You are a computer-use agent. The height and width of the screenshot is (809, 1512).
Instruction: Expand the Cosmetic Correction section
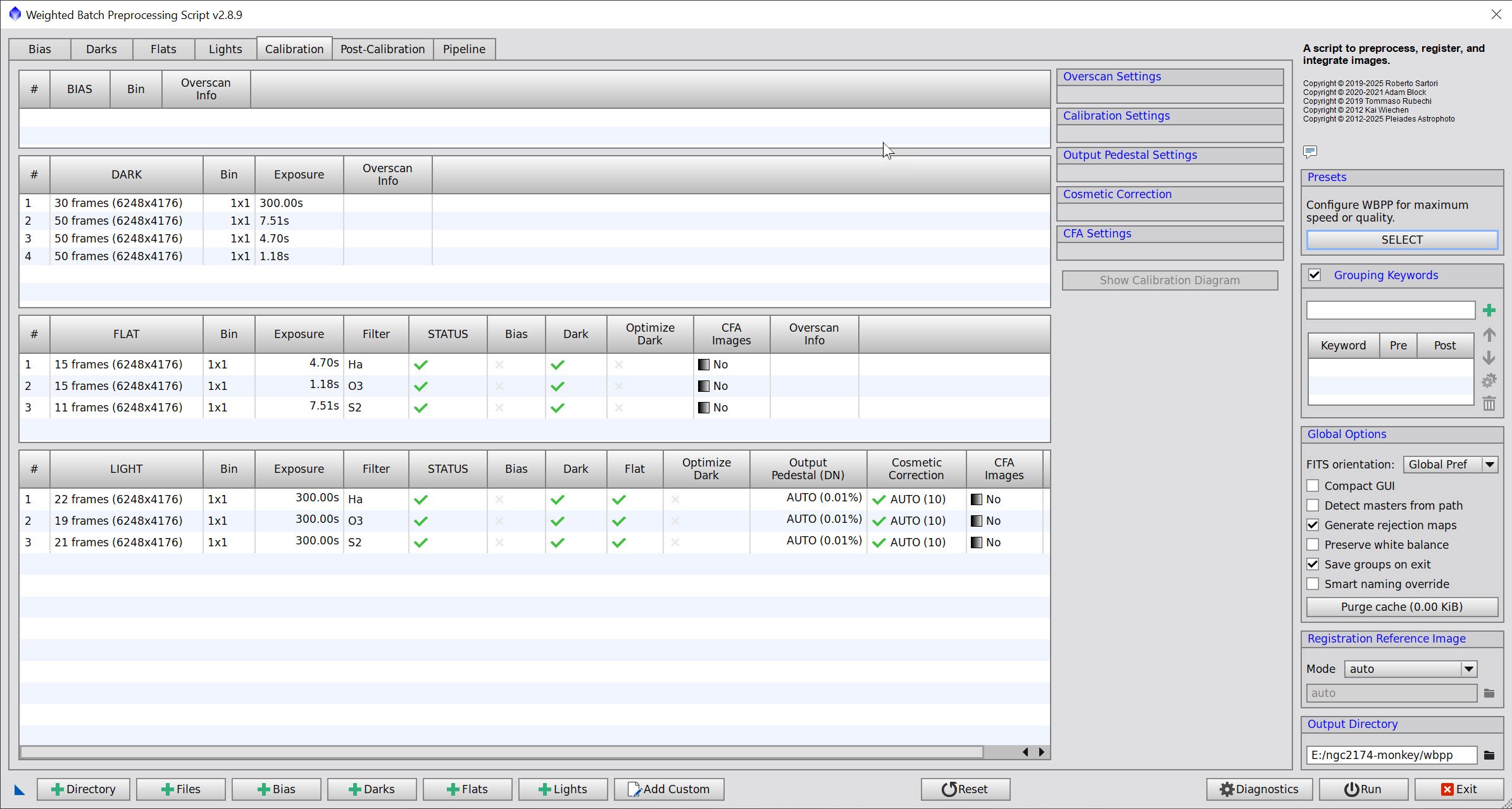(x=1117, y=194)
